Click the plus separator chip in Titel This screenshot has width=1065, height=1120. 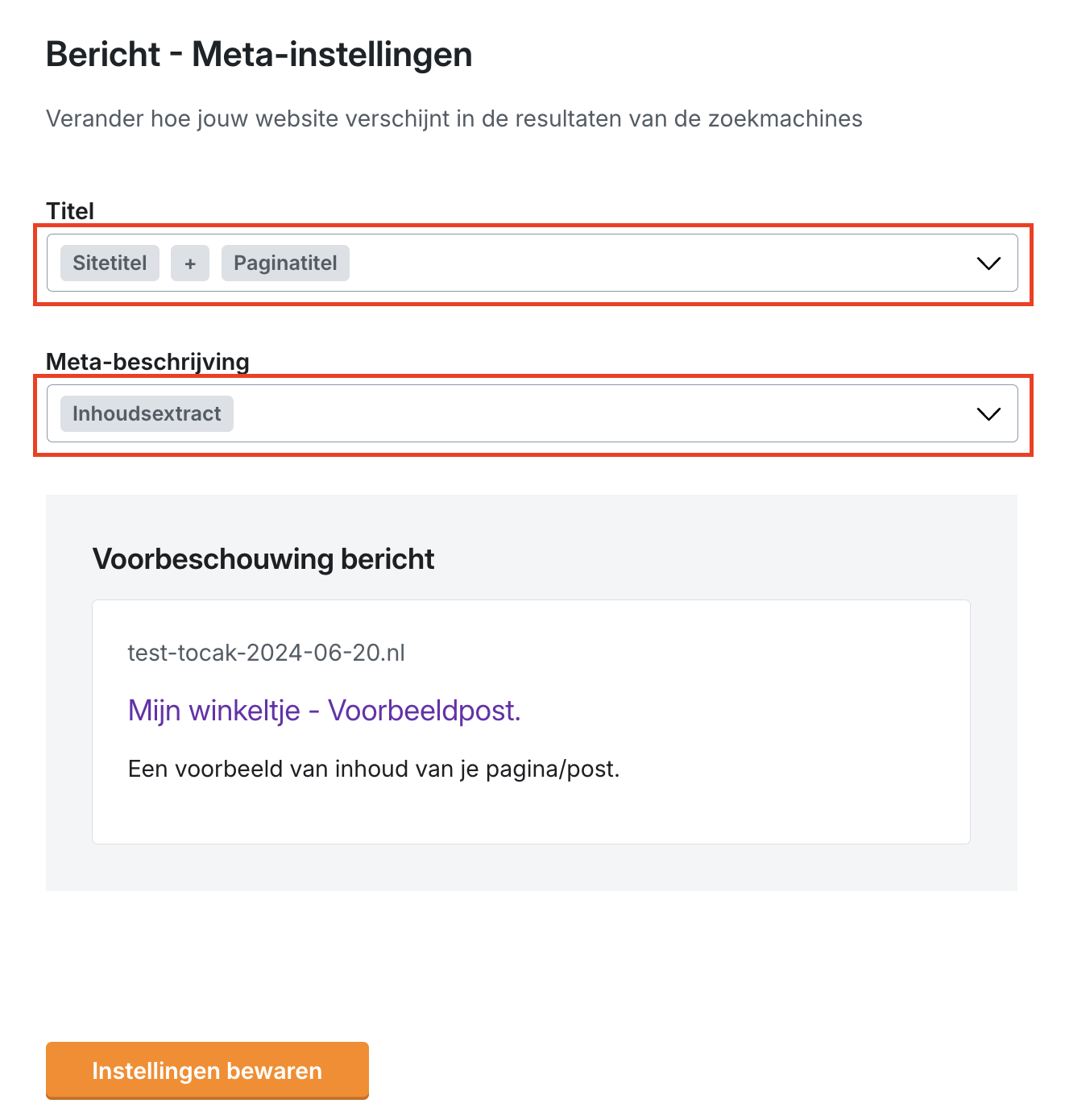190,263
